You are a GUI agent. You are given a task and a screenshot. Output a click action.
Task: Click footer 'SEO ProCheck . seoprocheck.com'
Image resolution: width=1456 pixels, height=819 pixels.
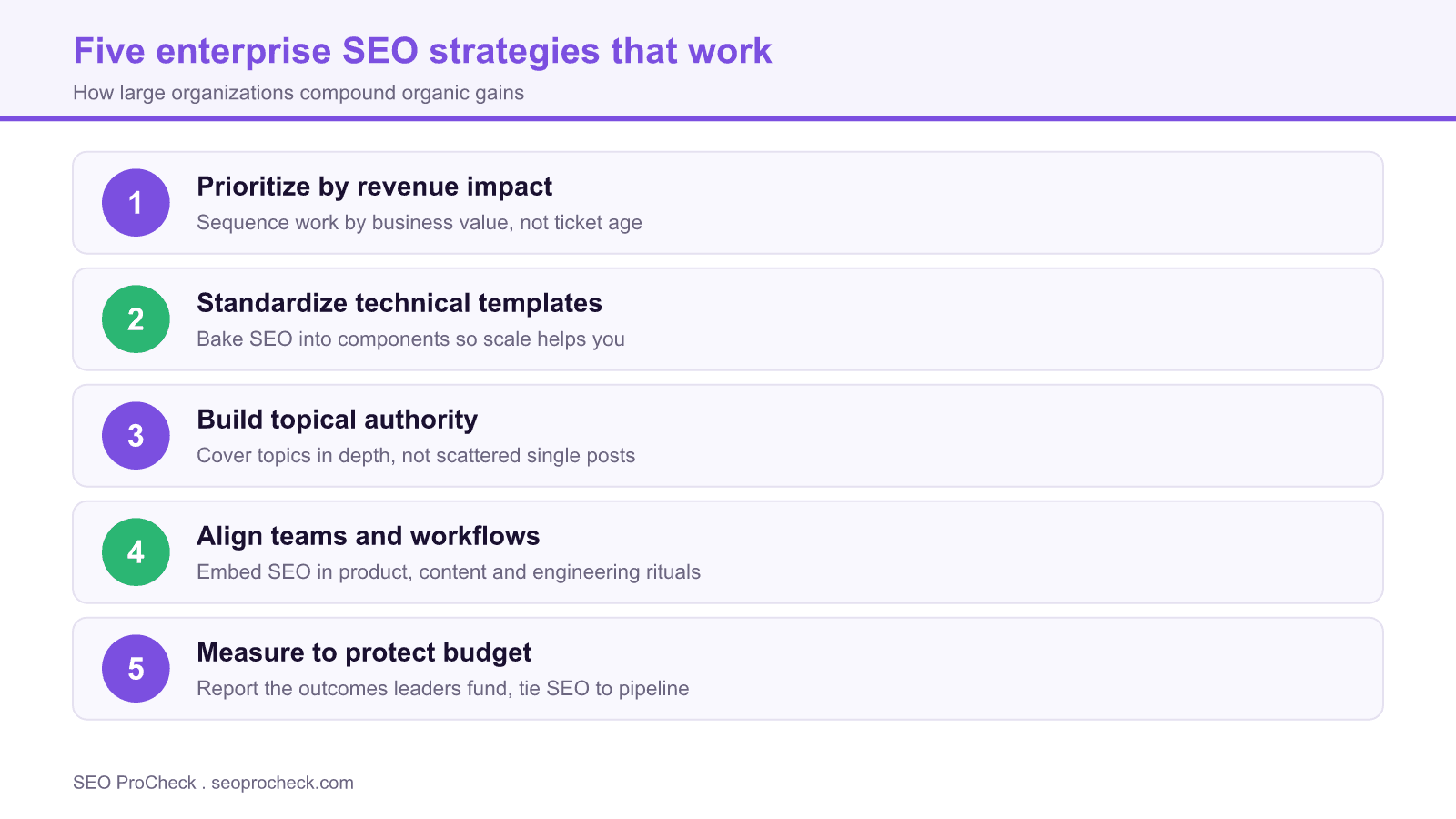(x=213, y=783)
